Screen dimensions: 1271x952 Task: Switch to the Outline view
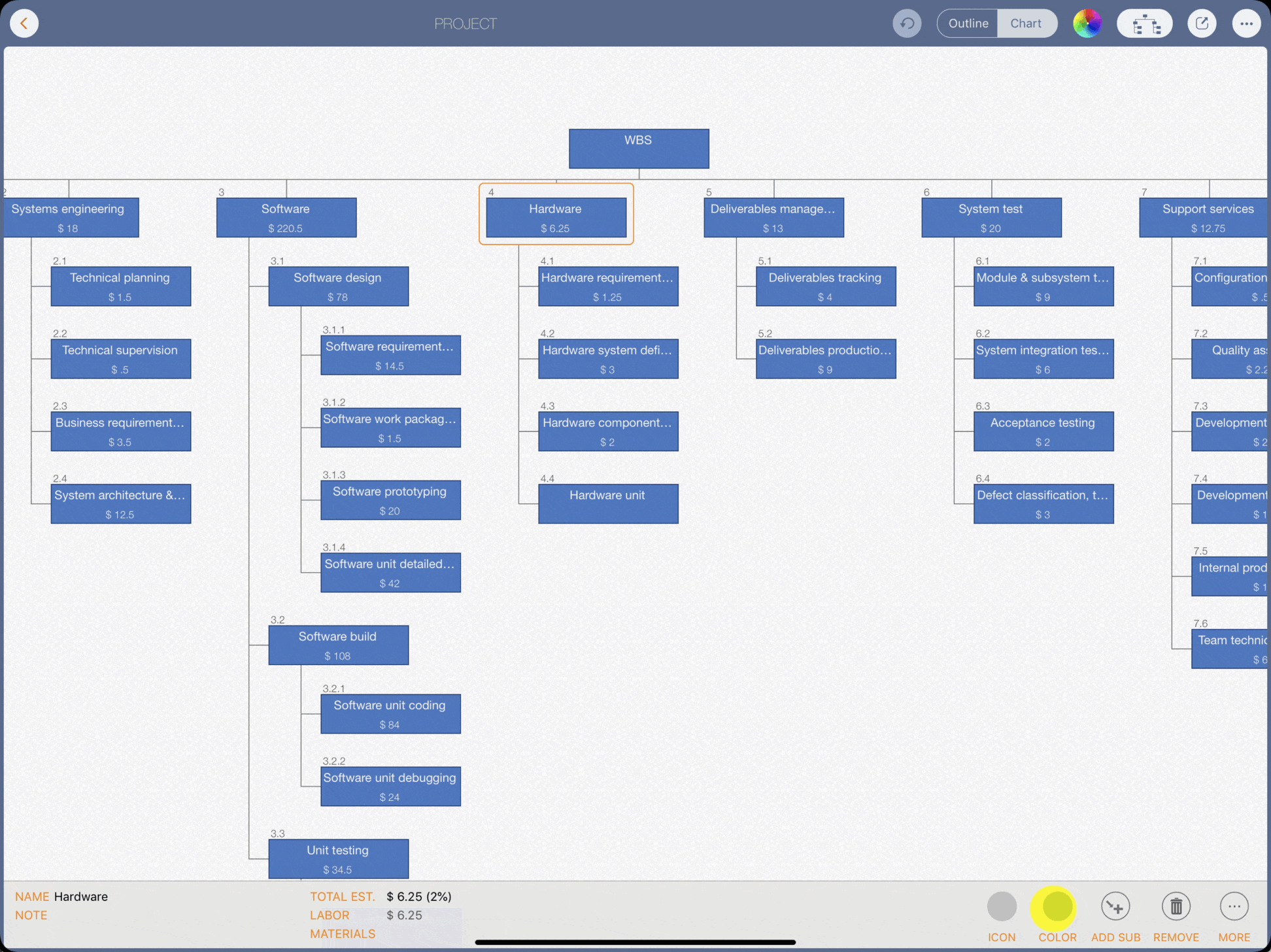pyautogui.click(x=968, y=24)
